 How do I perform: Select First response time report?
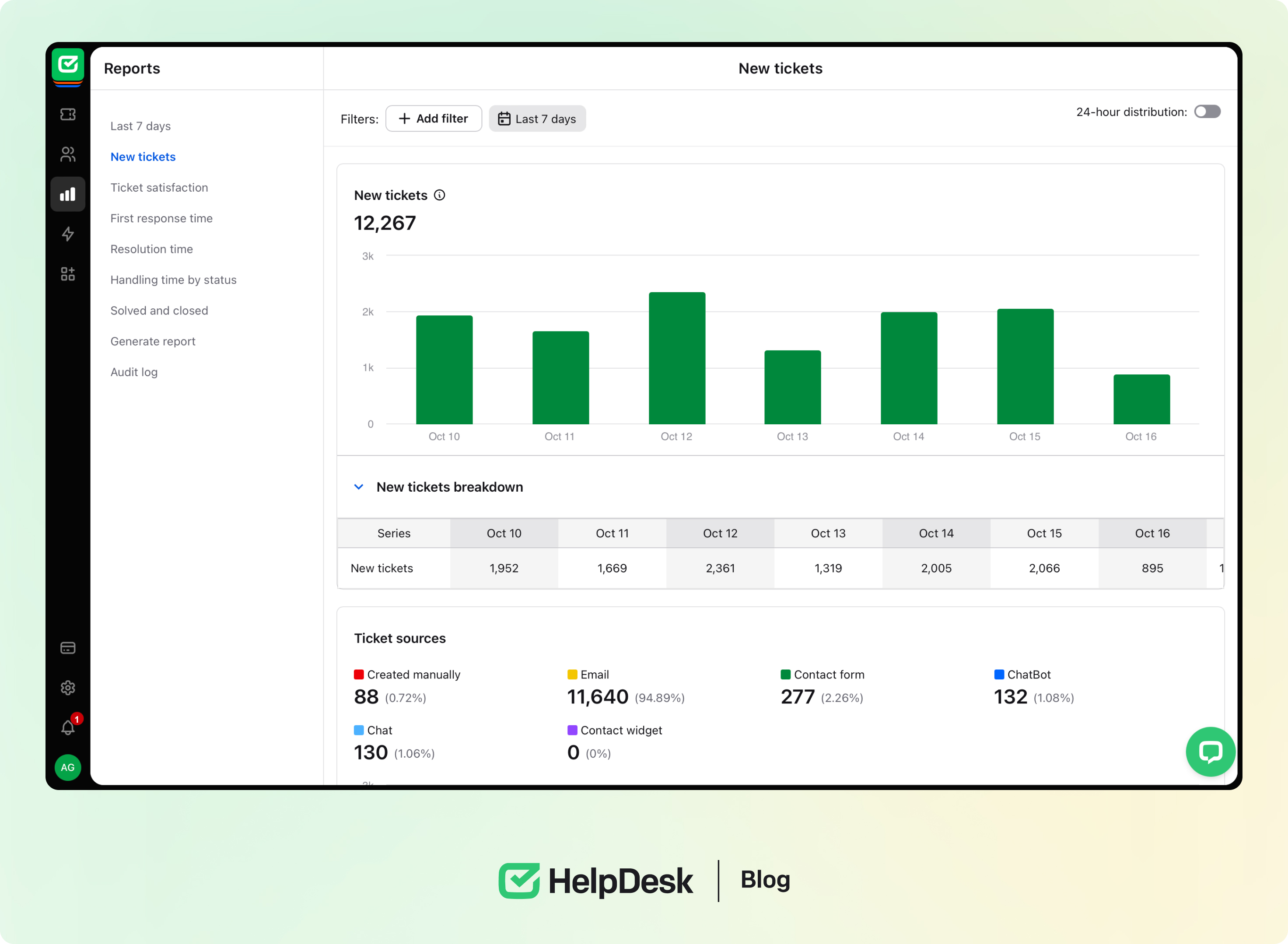coord(161,218)
